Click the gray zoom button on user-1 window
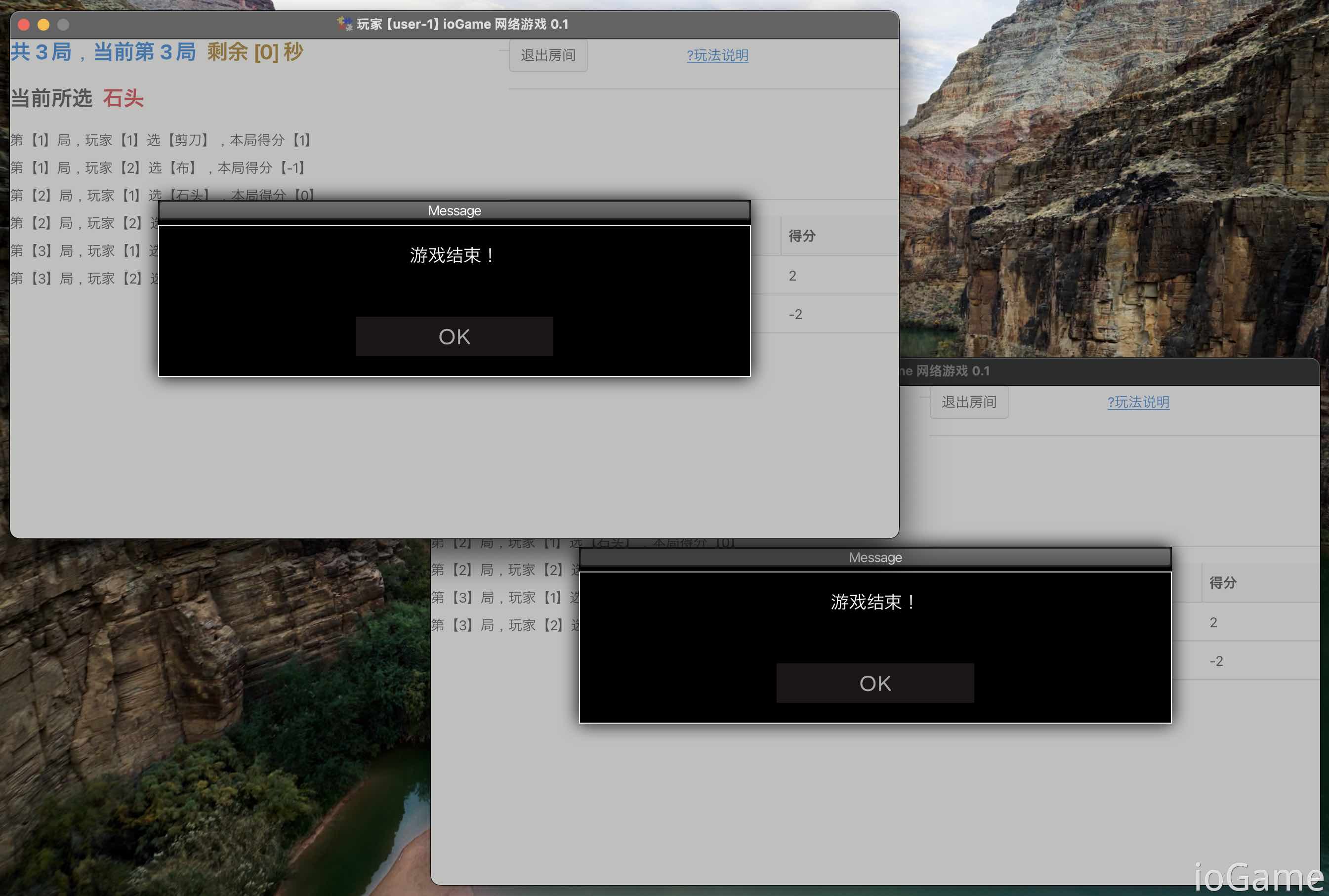1329x896 pixels. click(x=63, y=25)
